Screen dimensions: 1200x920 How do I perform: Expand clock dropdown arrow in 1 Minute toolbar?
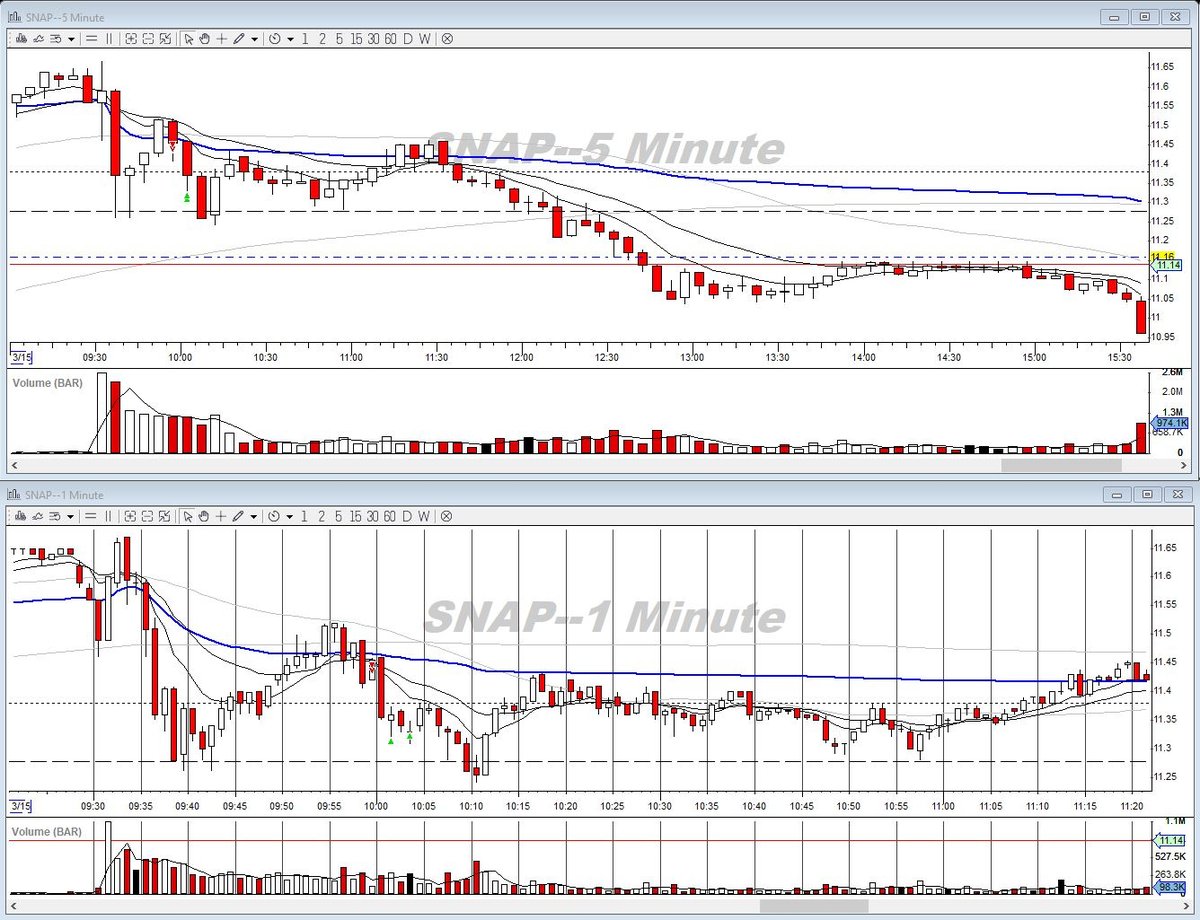point(290,516)
